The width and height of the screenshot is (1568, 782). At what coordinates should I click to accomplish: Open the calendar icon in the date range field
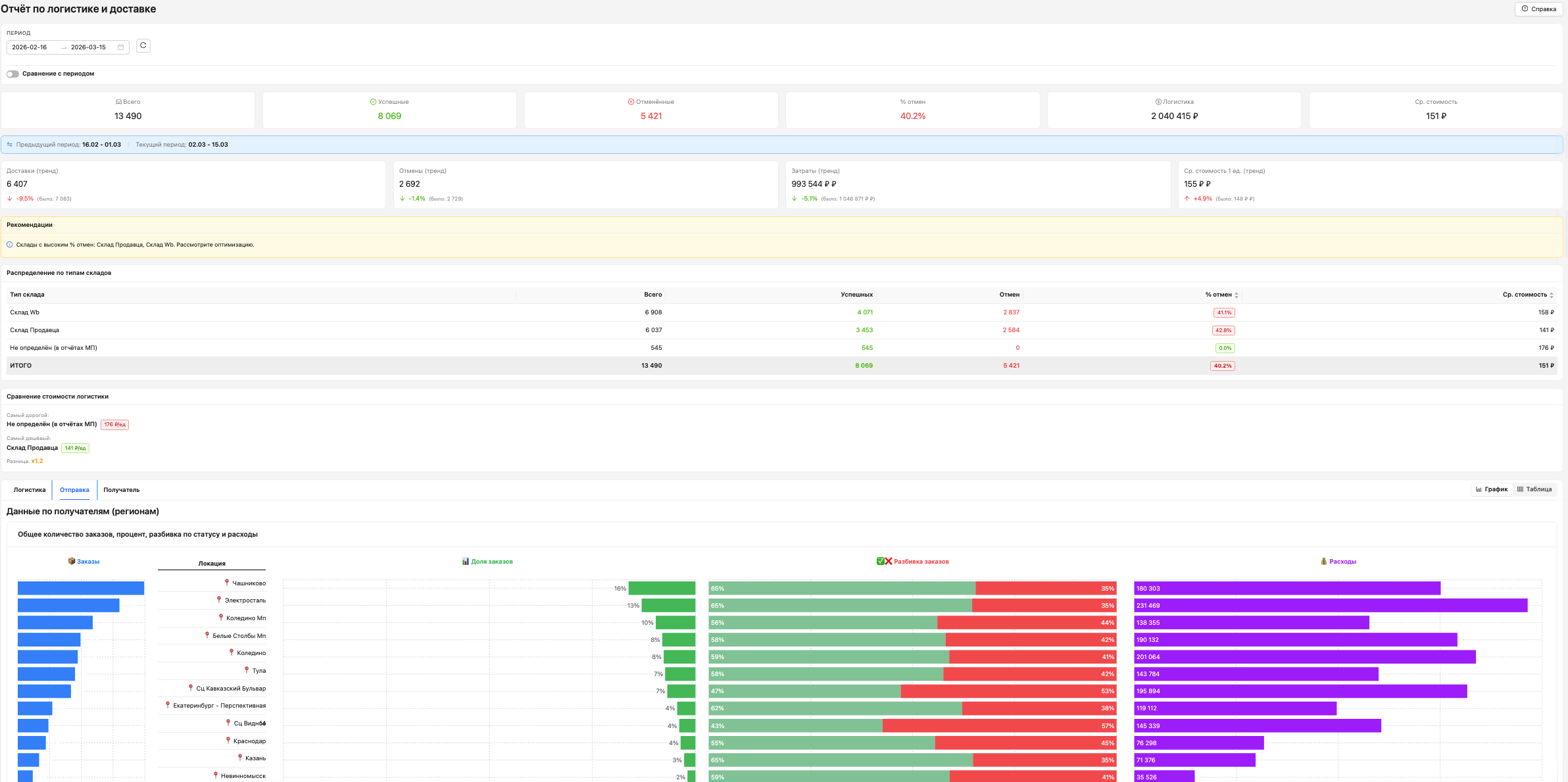pyautogui.click(x=121, y=47)
